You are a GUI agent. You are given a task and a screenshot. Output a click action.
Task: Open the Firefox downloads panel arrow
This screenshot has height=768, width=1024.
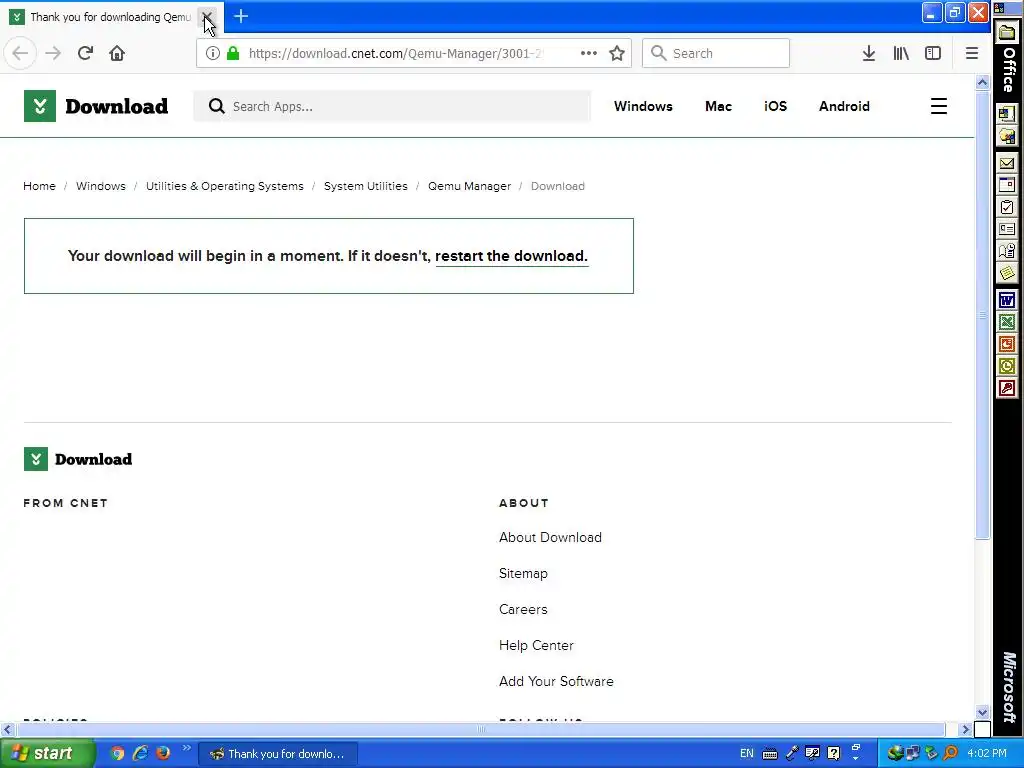869,53
